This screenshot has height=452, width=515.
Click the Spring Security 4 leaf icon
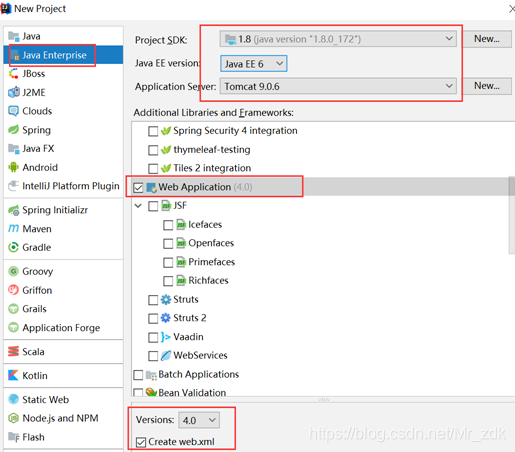(x=166, y=131)
